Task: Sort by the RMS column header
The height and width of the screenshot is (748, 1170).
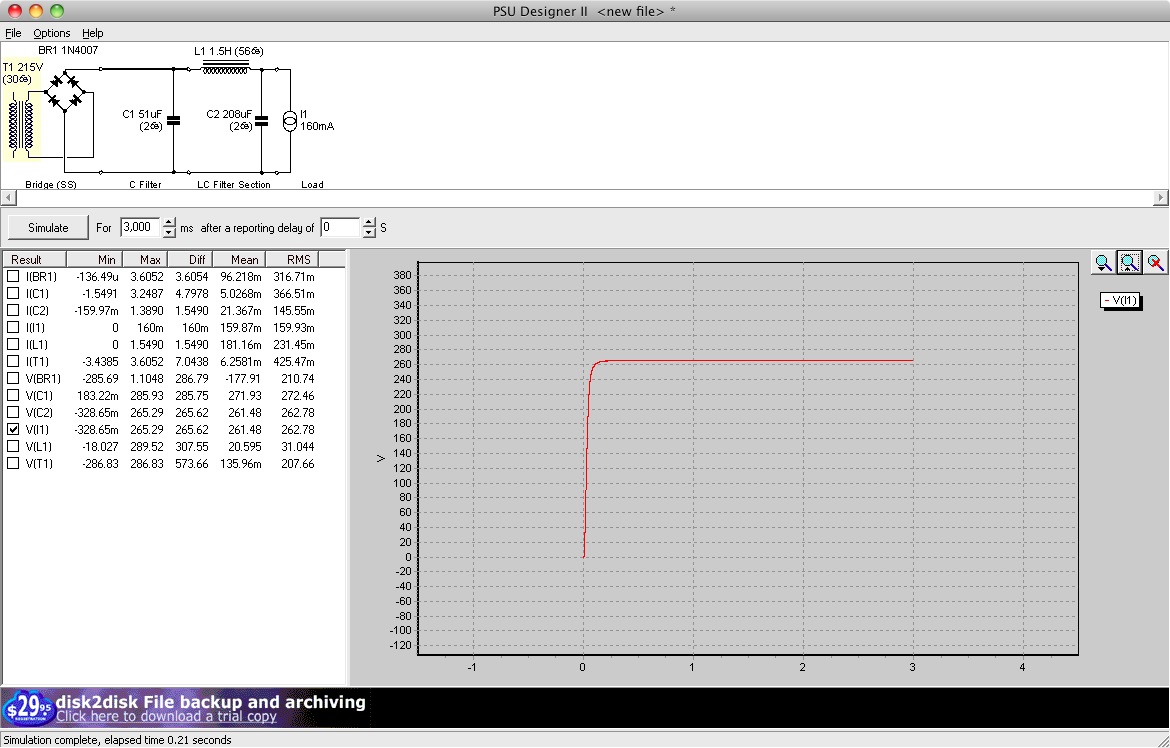Action: click(291, 260)
